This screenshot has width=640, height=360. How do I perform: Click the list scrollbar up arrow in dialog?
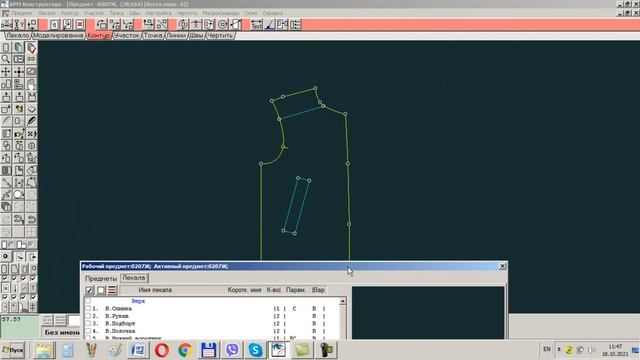342,301
